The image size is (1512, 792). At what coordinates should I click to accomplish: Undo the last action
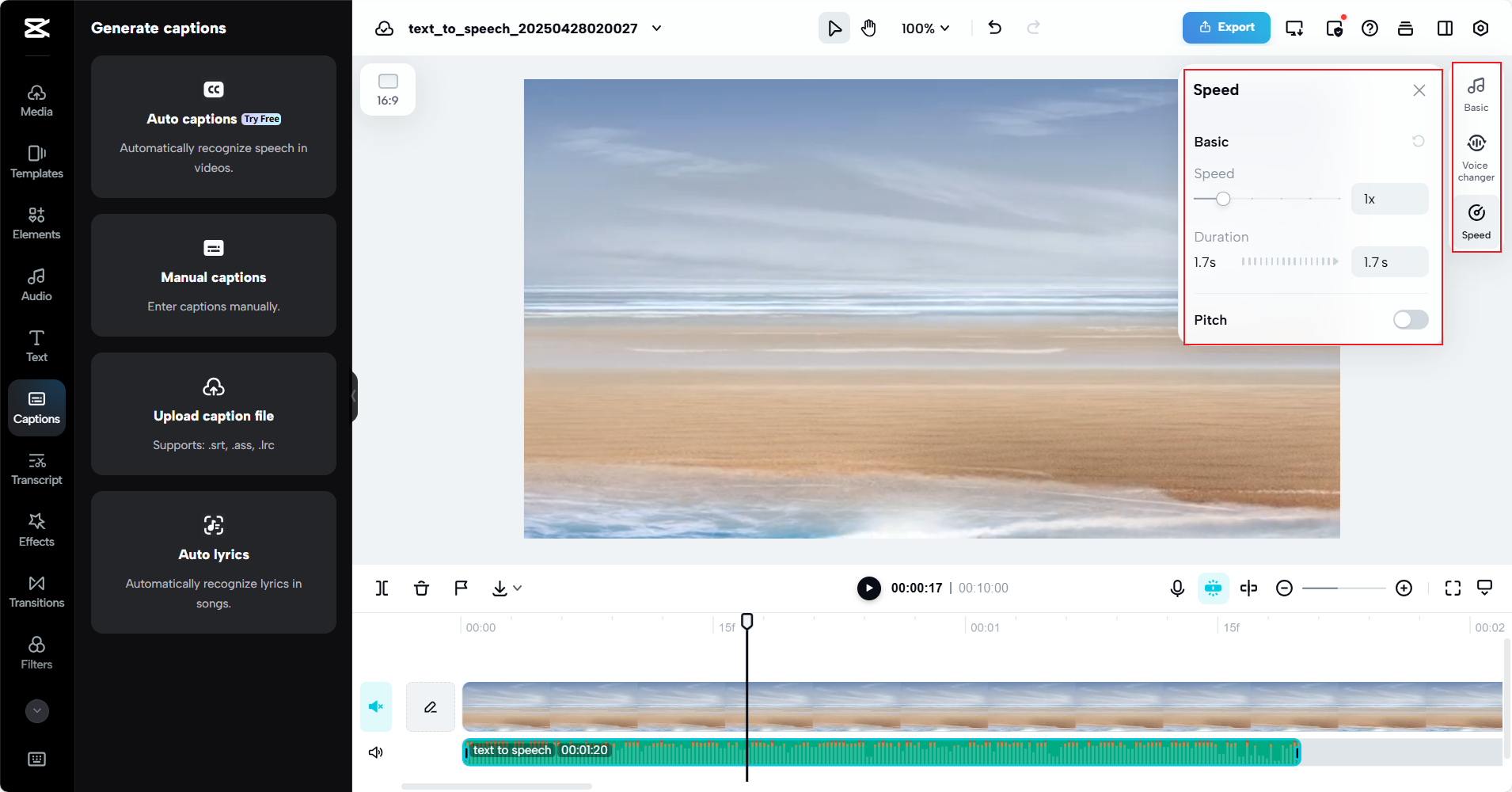[995, 28]
